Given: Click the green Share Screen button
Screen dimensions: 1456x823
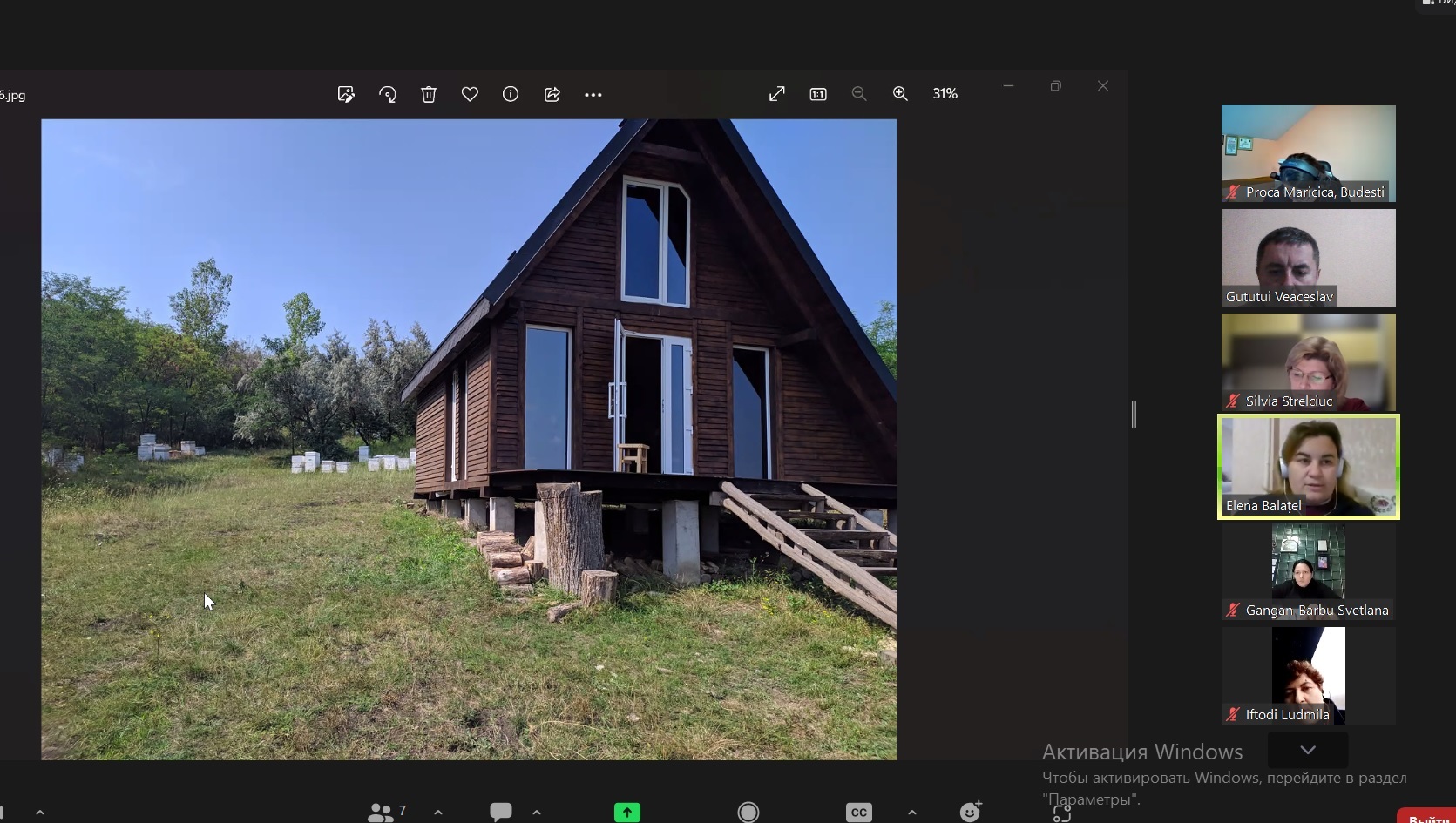Looking at the screenshot, I should pos(626,812).
